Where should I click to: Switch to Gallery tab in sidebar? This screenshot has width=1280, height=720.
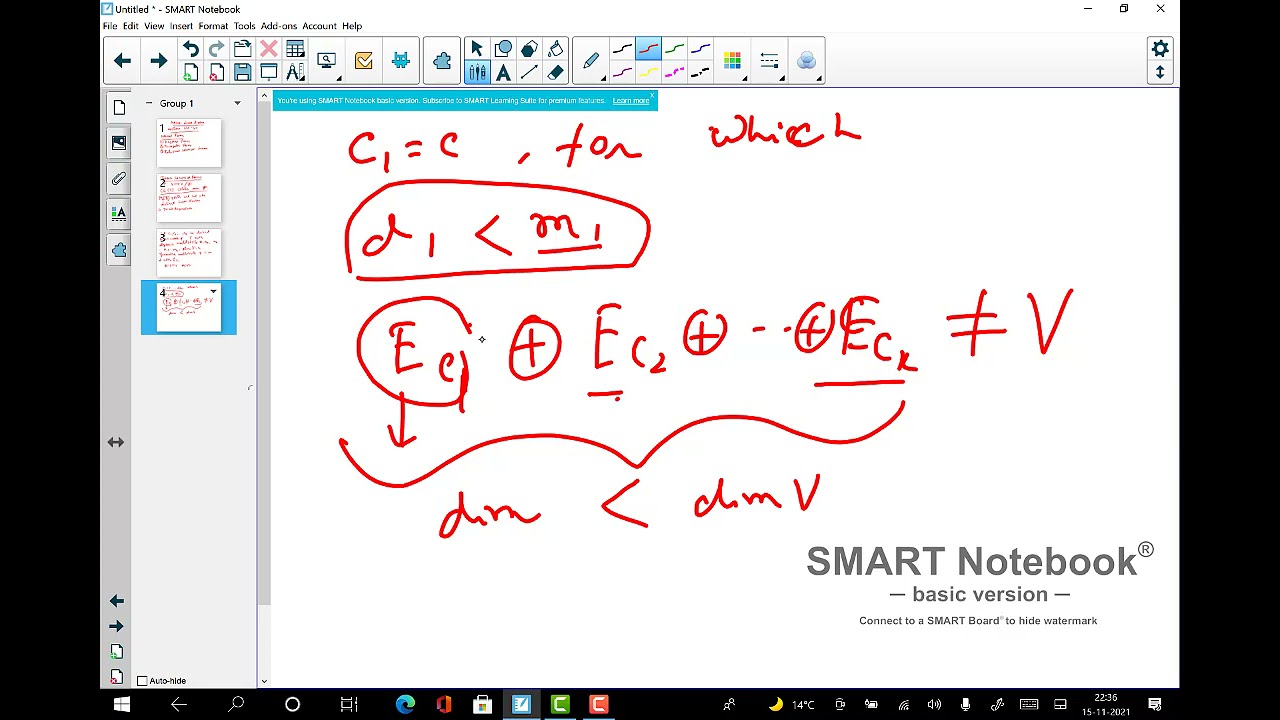click(119, 143)
